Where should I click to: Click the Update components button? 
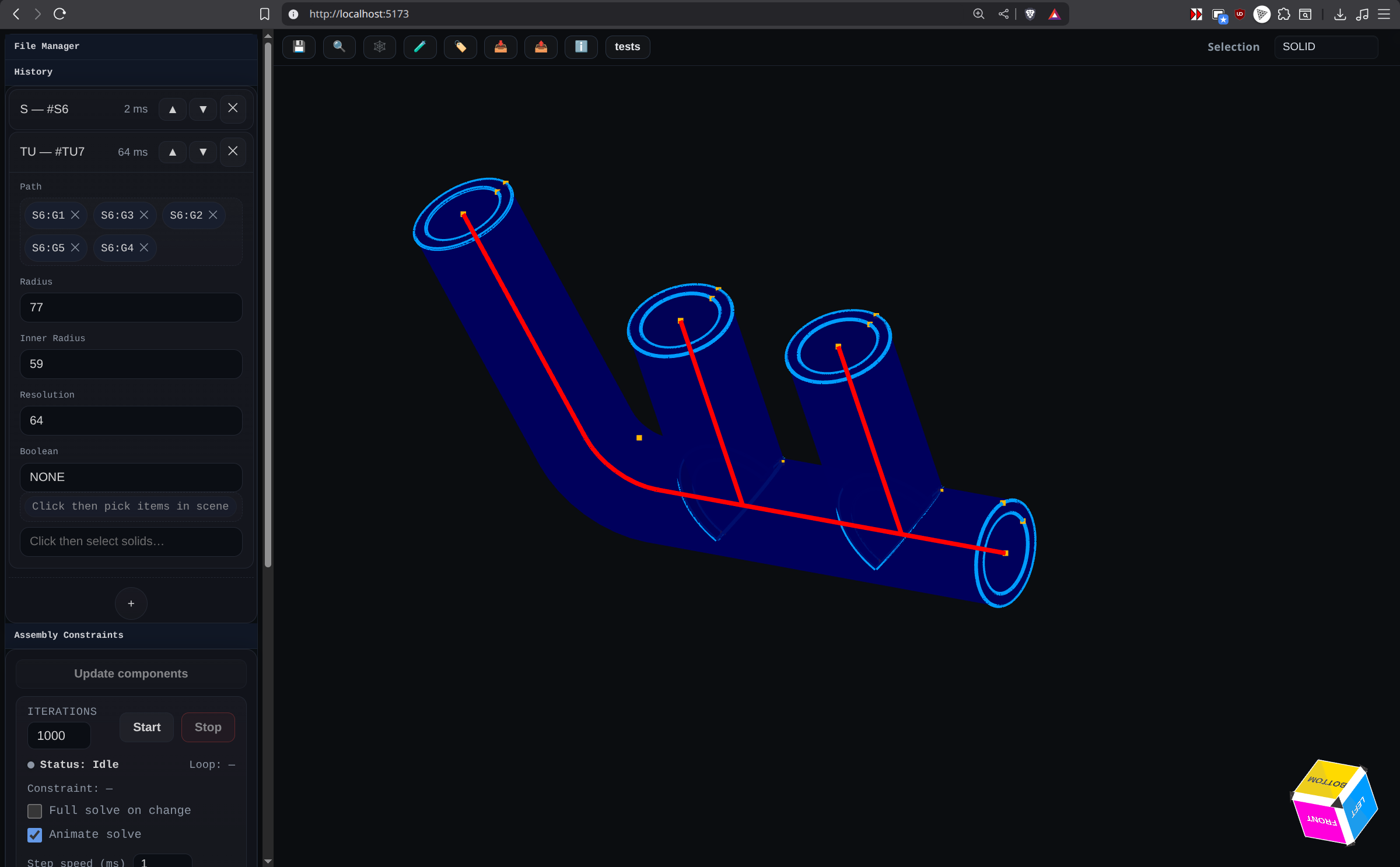(x=131, y=673)
